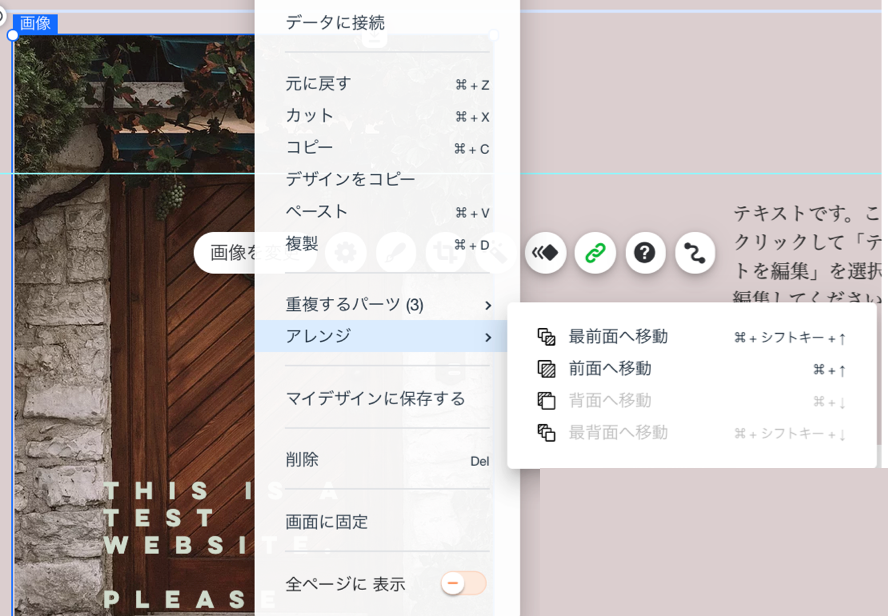The image size is (888, 616).
Task: Open help via the question mark icon
Action: point(645,253)
